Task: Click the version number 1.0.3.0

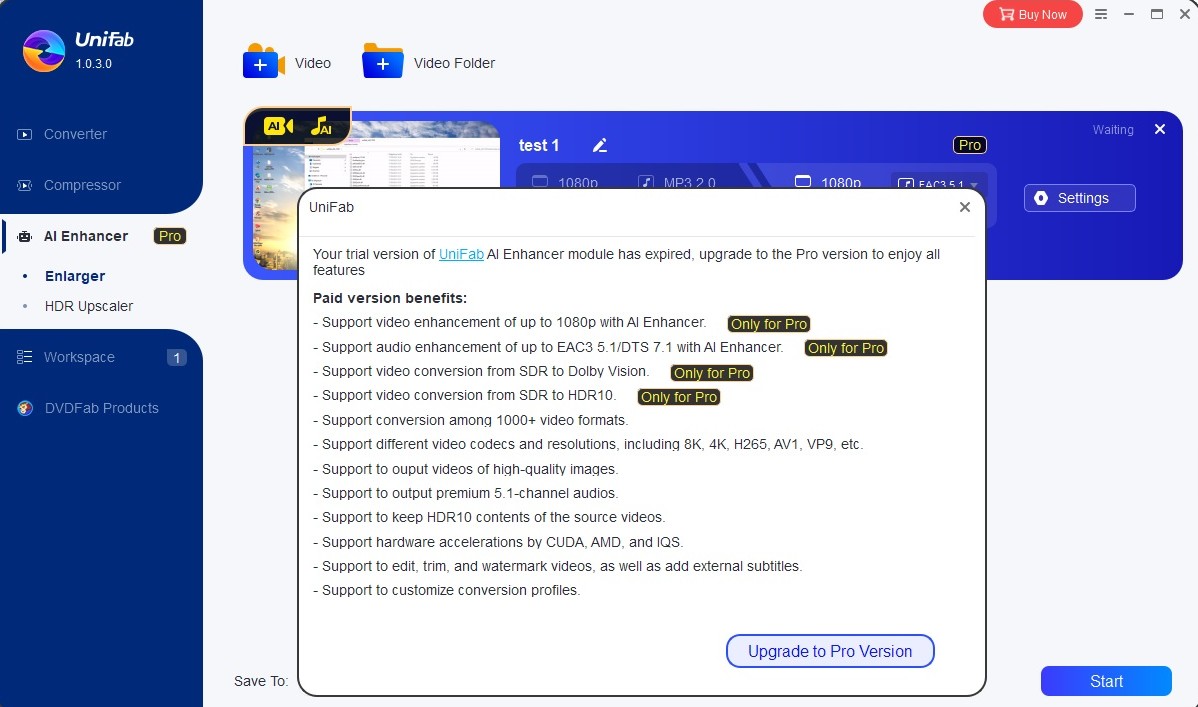Action: point(93,63)
